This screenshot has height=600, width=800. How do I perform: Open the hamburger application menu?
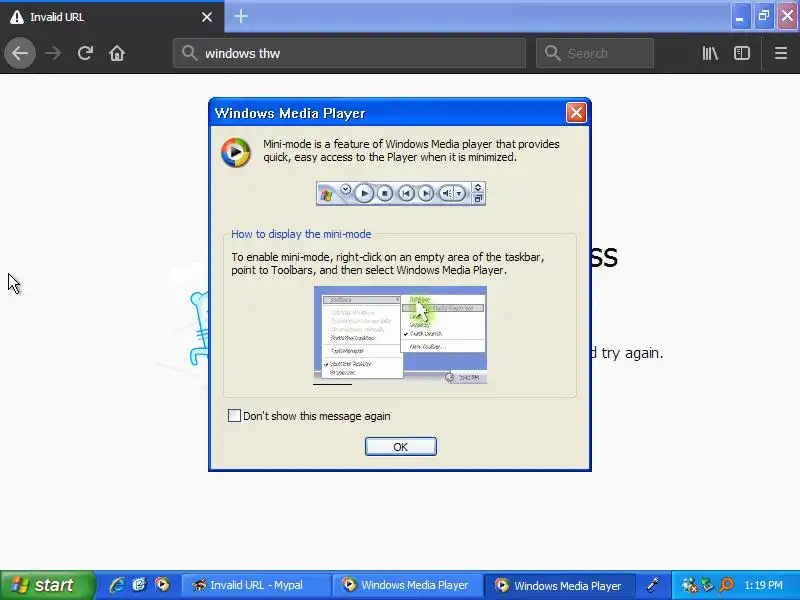coord(781,53)
